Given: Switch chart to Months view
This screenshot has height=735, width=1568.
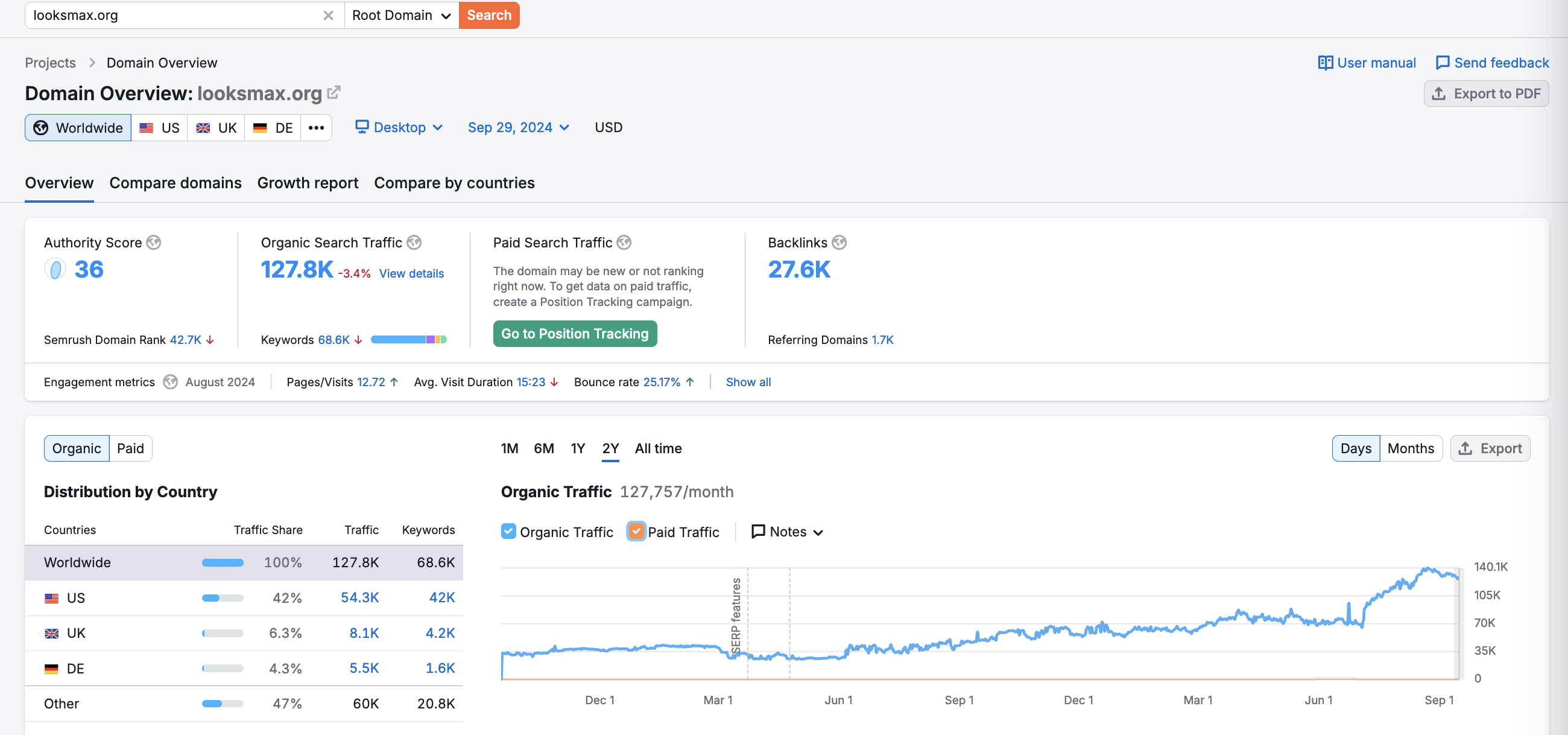Looking at the screenshot, I should pos(1411,448).
